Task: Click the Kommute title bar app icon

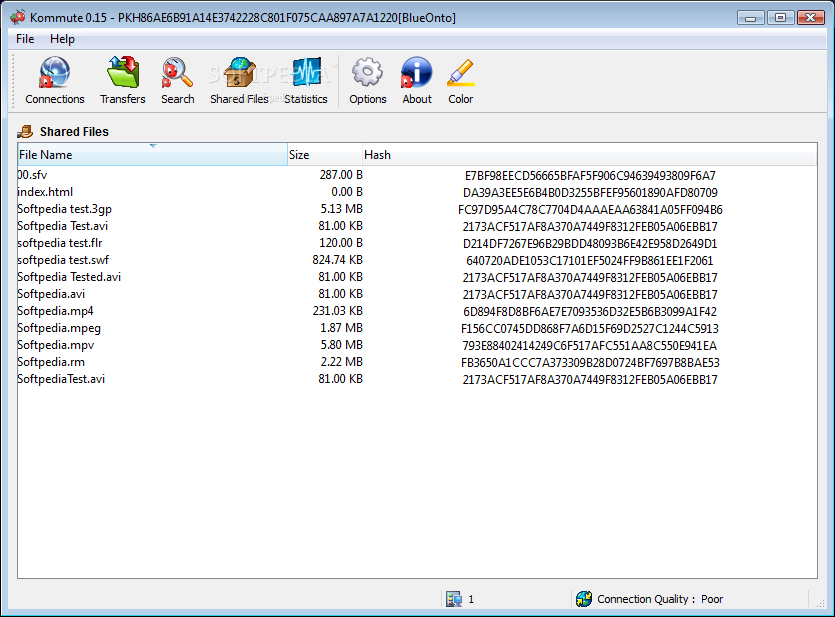Action: (18, 17)
